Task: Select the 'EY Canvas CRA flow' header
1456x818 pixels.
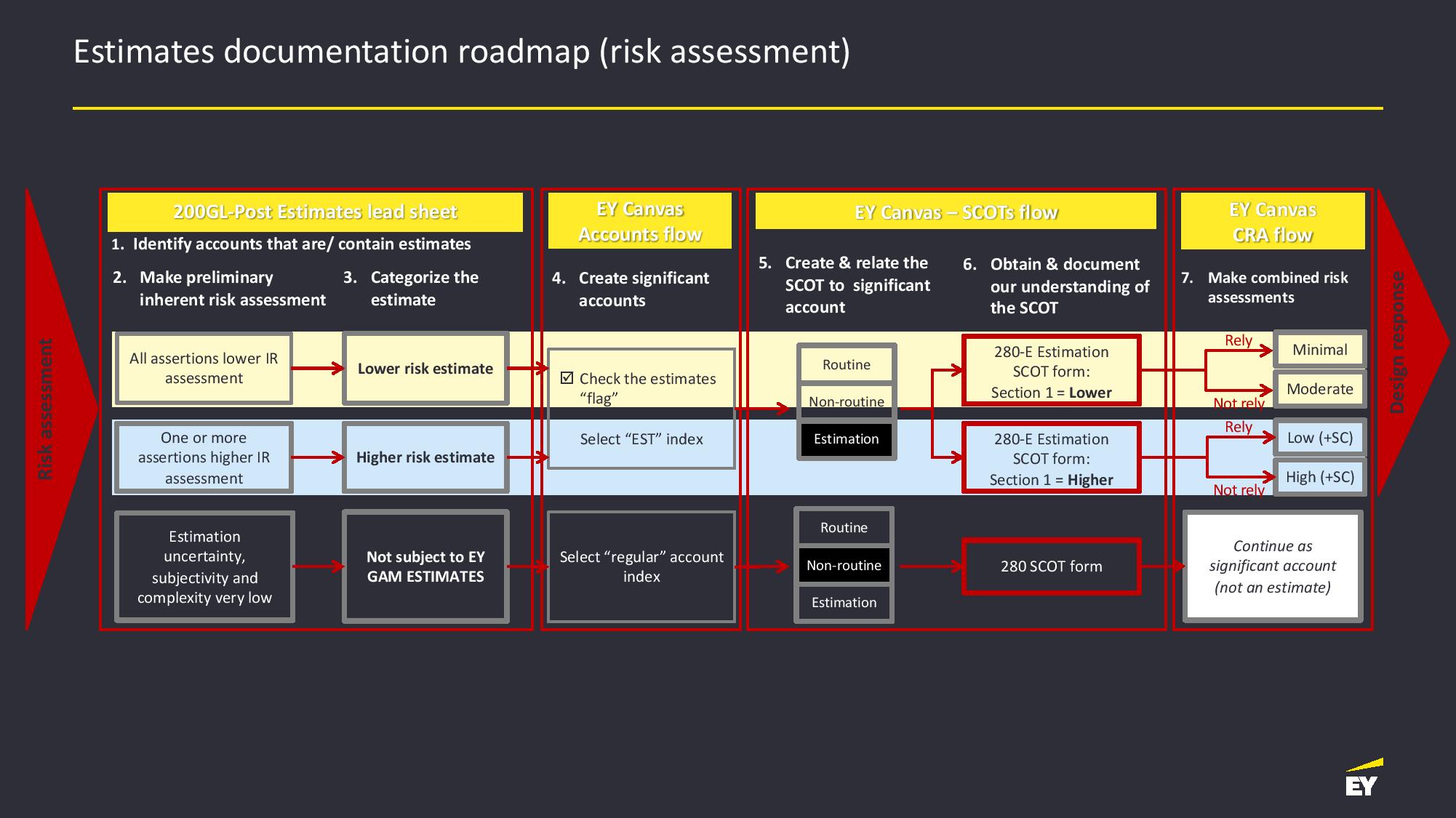Action: [1273, 221]
